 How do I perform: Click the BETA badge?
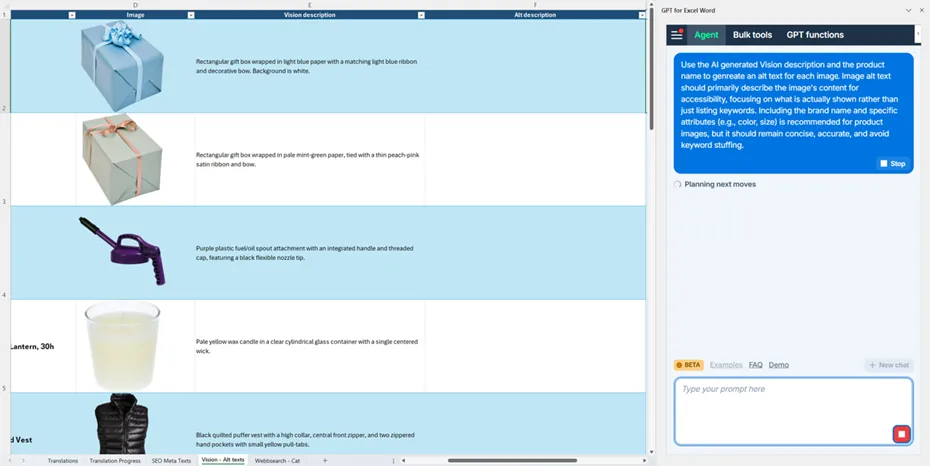coord(688,365)
